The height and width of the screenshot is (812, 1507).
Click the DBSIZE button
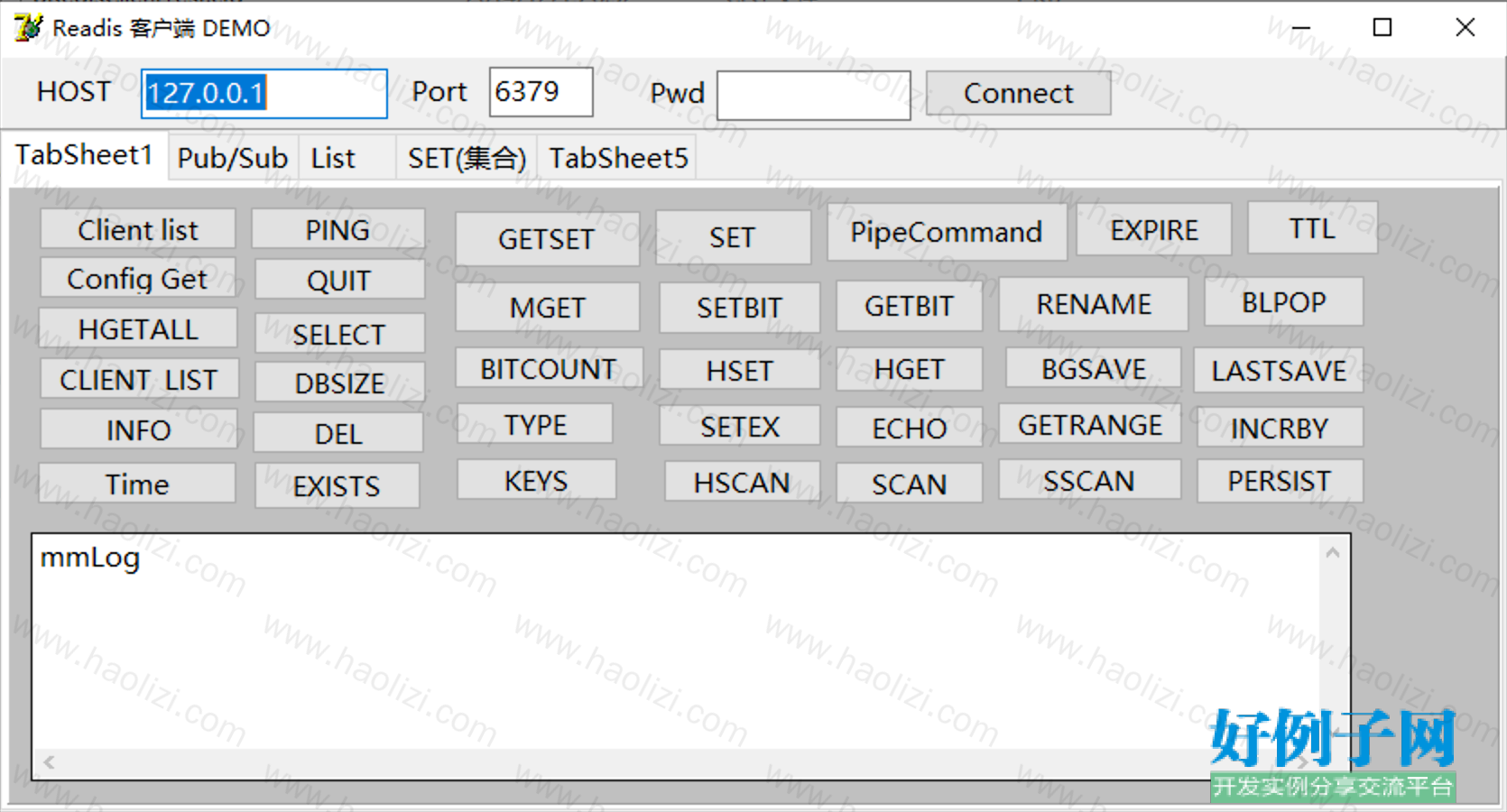tap(340, 383)
